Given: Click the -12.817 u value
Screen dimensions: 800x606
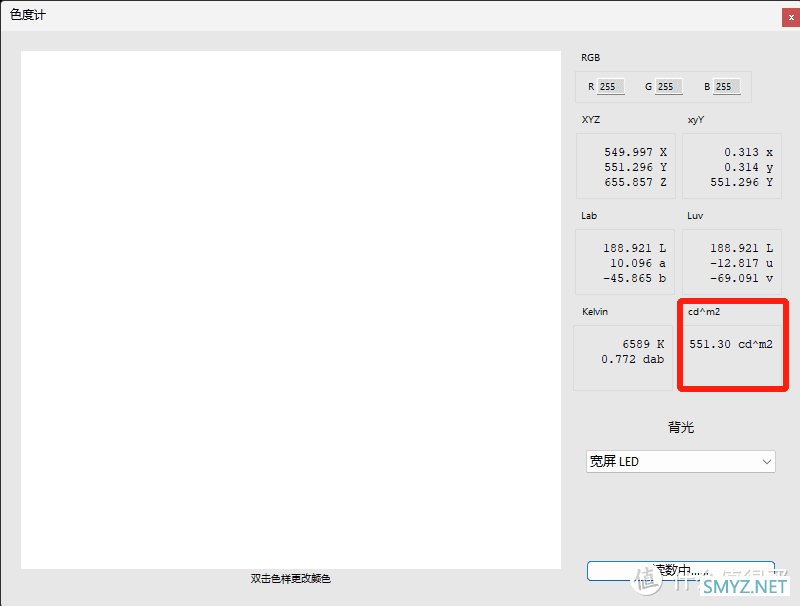Looking at the screenshot, I should click(741, 263).
